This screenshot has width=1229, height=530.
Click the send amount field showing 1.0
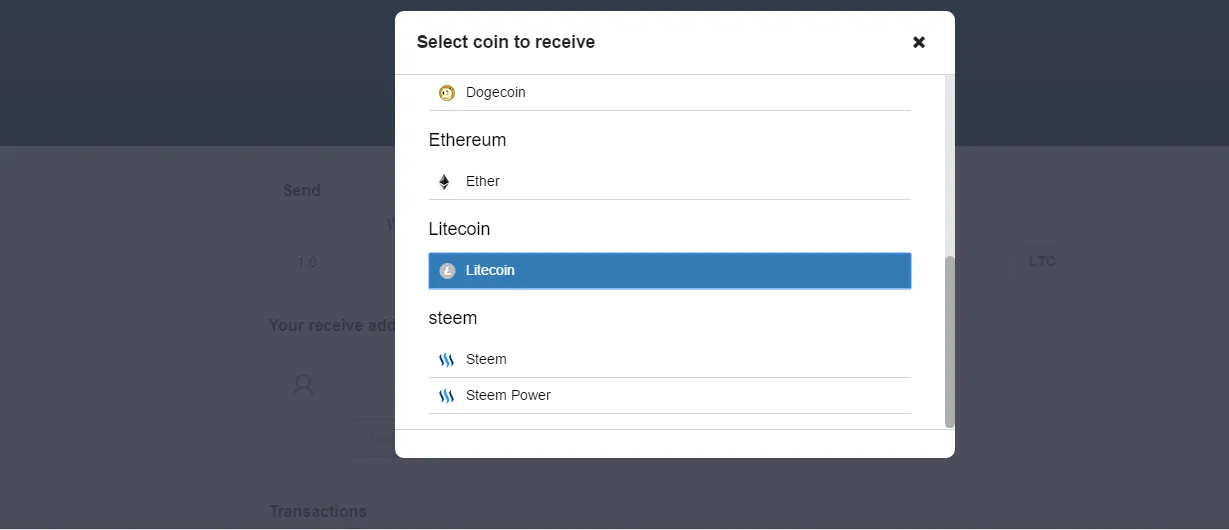click(x=307, y=263)
